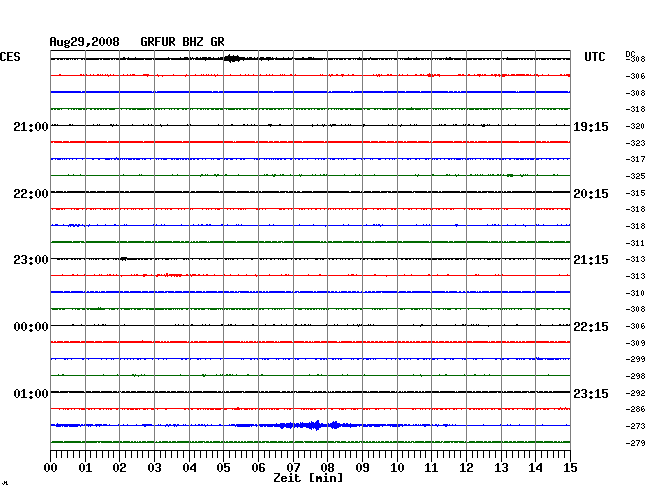Click minute axis tick label 03
Image resolution: width=650 pixels, height=494 pixels.
(154, 467)
